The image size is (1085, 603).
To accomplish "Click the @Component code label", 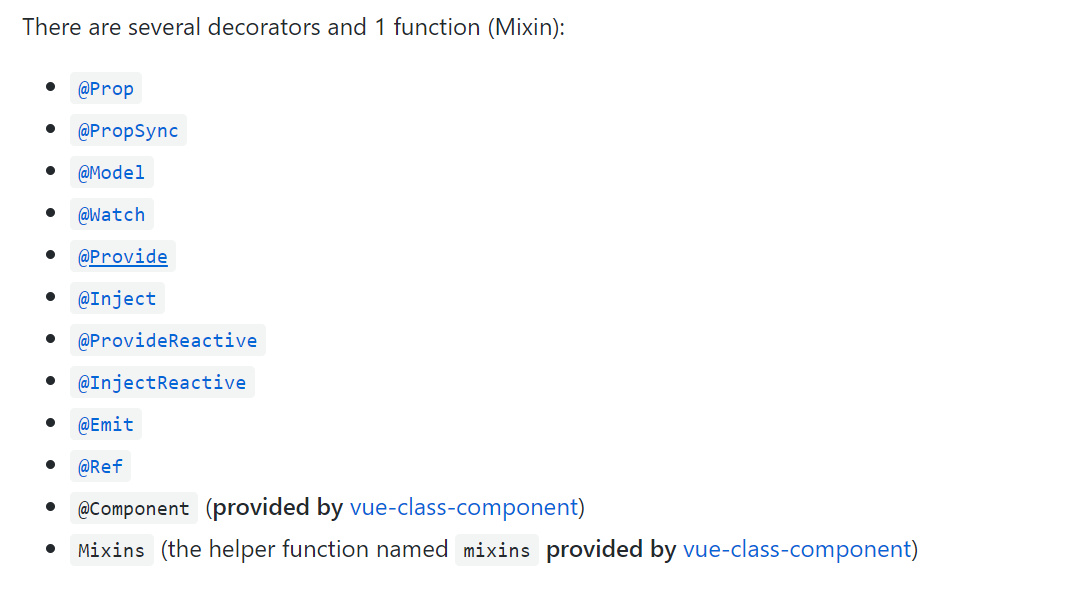I will pos(134,509).
